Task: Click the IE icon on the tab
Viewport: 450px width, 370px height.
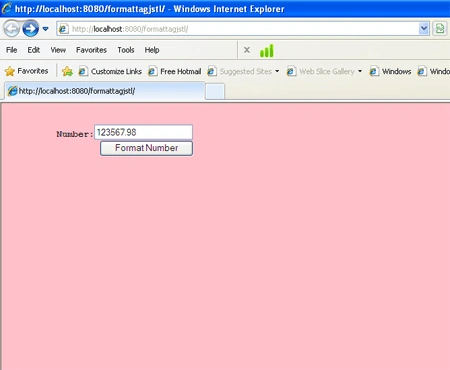Action: (12, 91)
